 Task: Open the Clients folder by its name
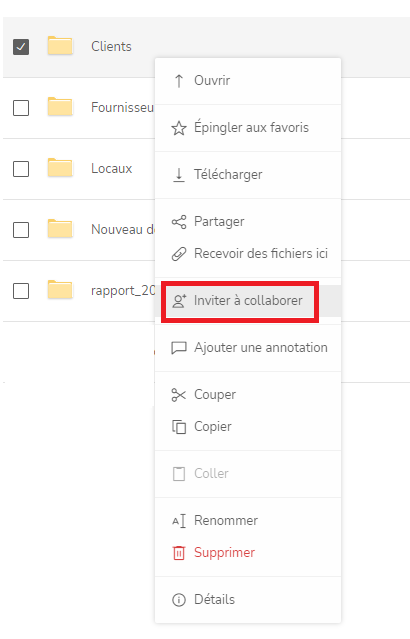click(111, 46)
